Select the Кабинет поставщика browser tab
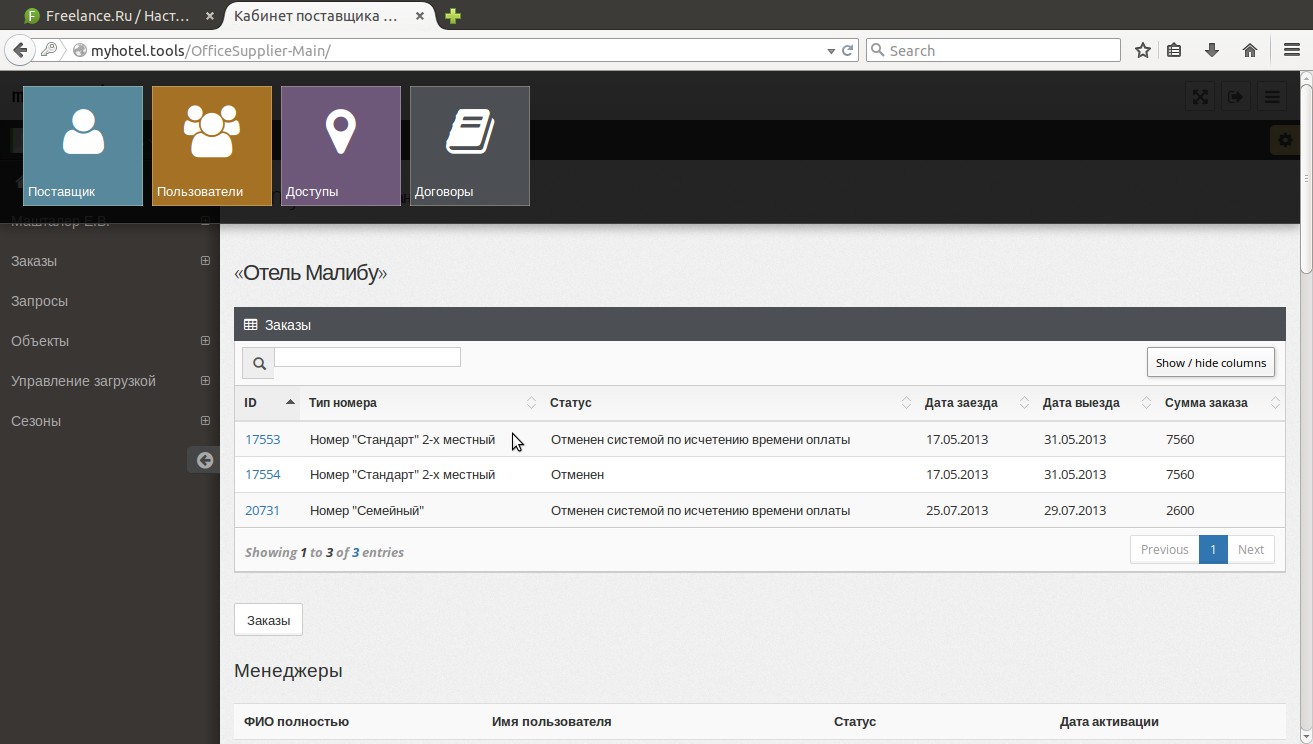Screen dimensions: 1313x744 [x=330, y=17]
